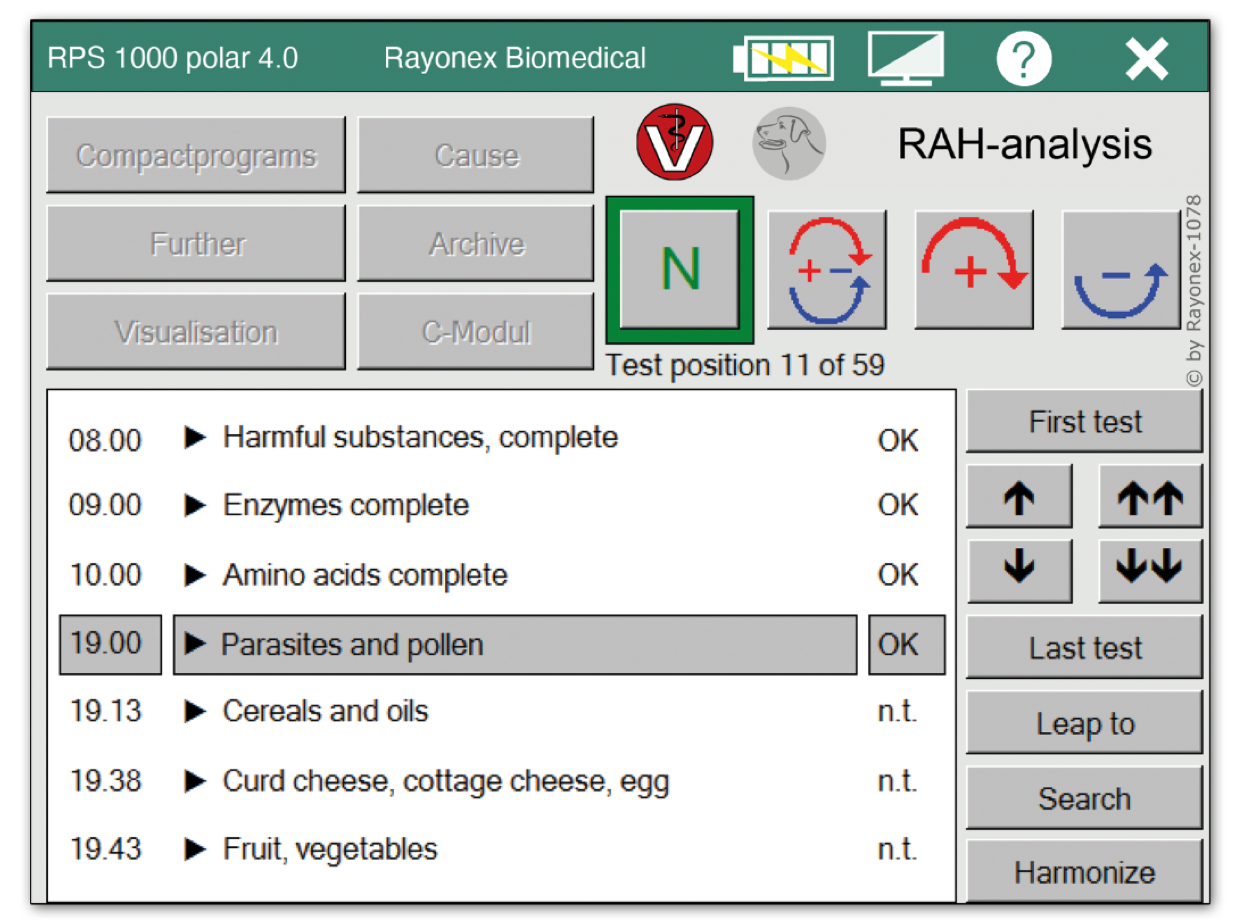
Task: Move up one test with single up arrow
Action: pyautogui.click(x=1019, y=497)
